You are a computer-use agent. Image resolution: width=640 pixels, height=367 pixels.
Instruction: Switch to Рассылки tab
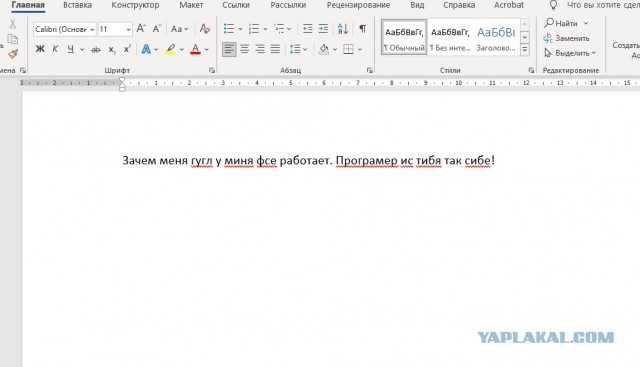(x=288, y=5)
